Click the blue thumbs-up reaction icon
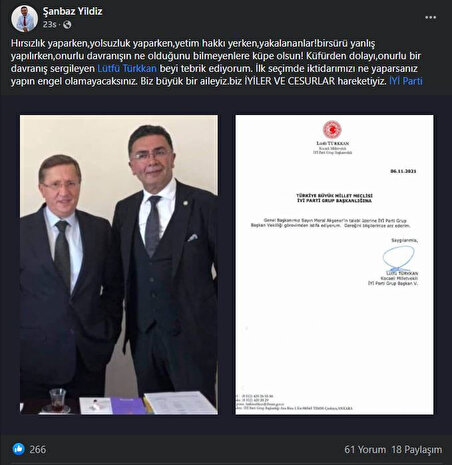The height and width of the screenshot is (465, 452). pos(19,449)
